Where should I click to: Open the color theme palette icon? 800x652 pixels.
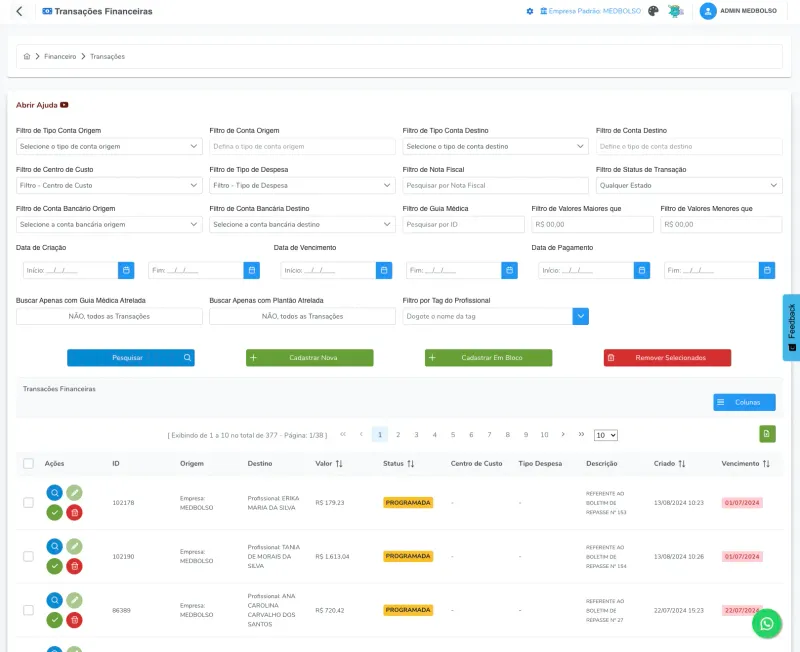[x=653, y=11]
